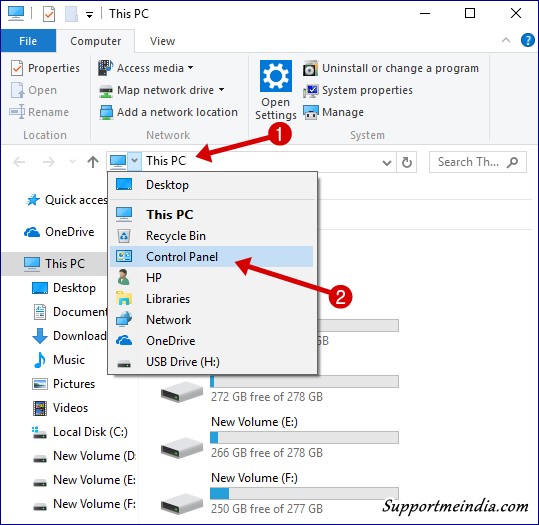Viewport: 539px width, 525px height.
Task: Click the Music note icon in sidebar
Action: pos(40,360)
